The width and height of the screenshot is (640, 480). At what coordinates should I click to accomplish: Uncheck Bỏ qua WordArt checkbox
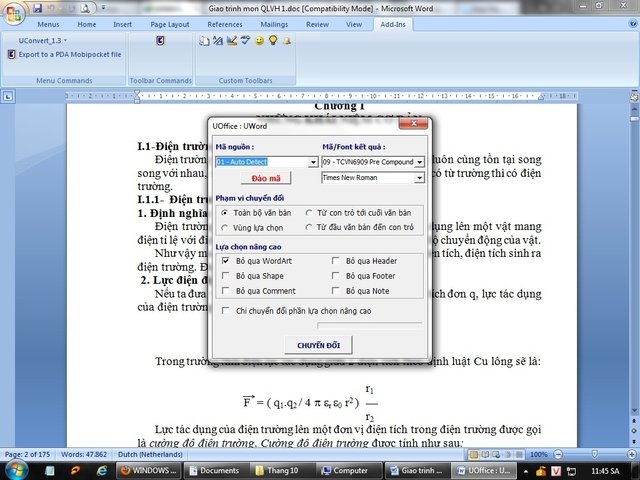click(225, 260)
